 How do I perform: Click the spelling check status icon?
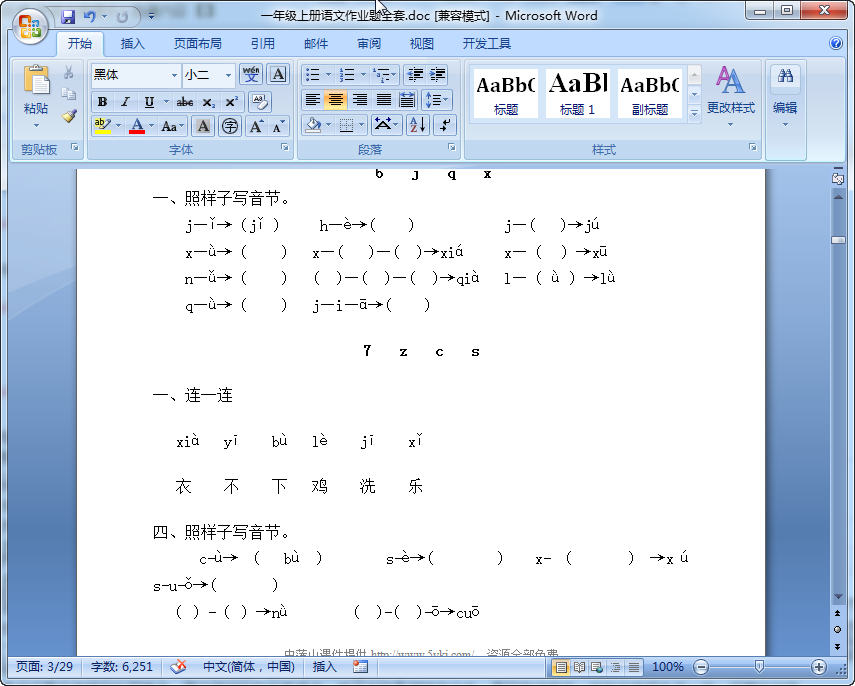tap(178, 666)
